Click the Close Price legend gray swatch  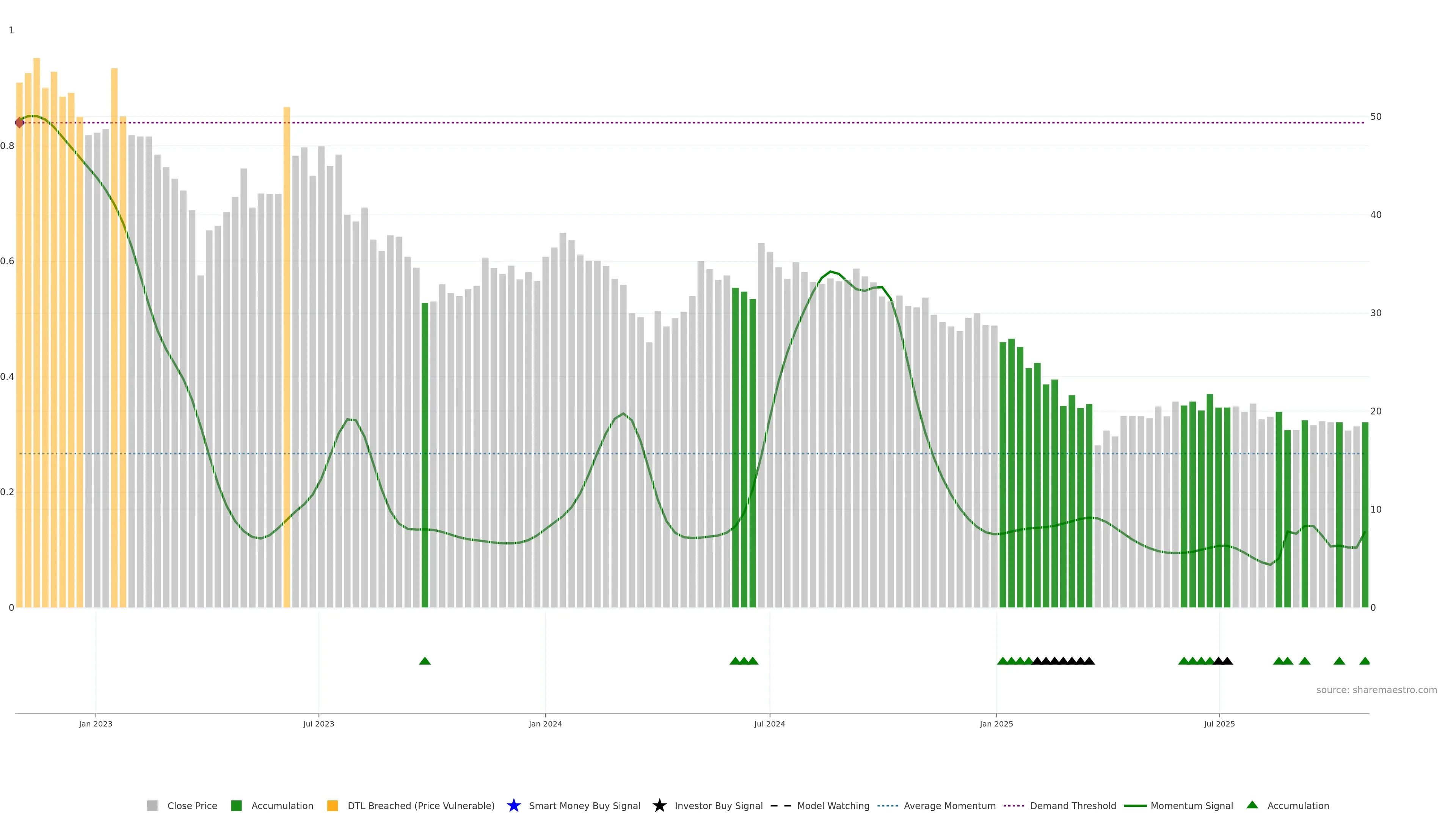tap(152, 805)
